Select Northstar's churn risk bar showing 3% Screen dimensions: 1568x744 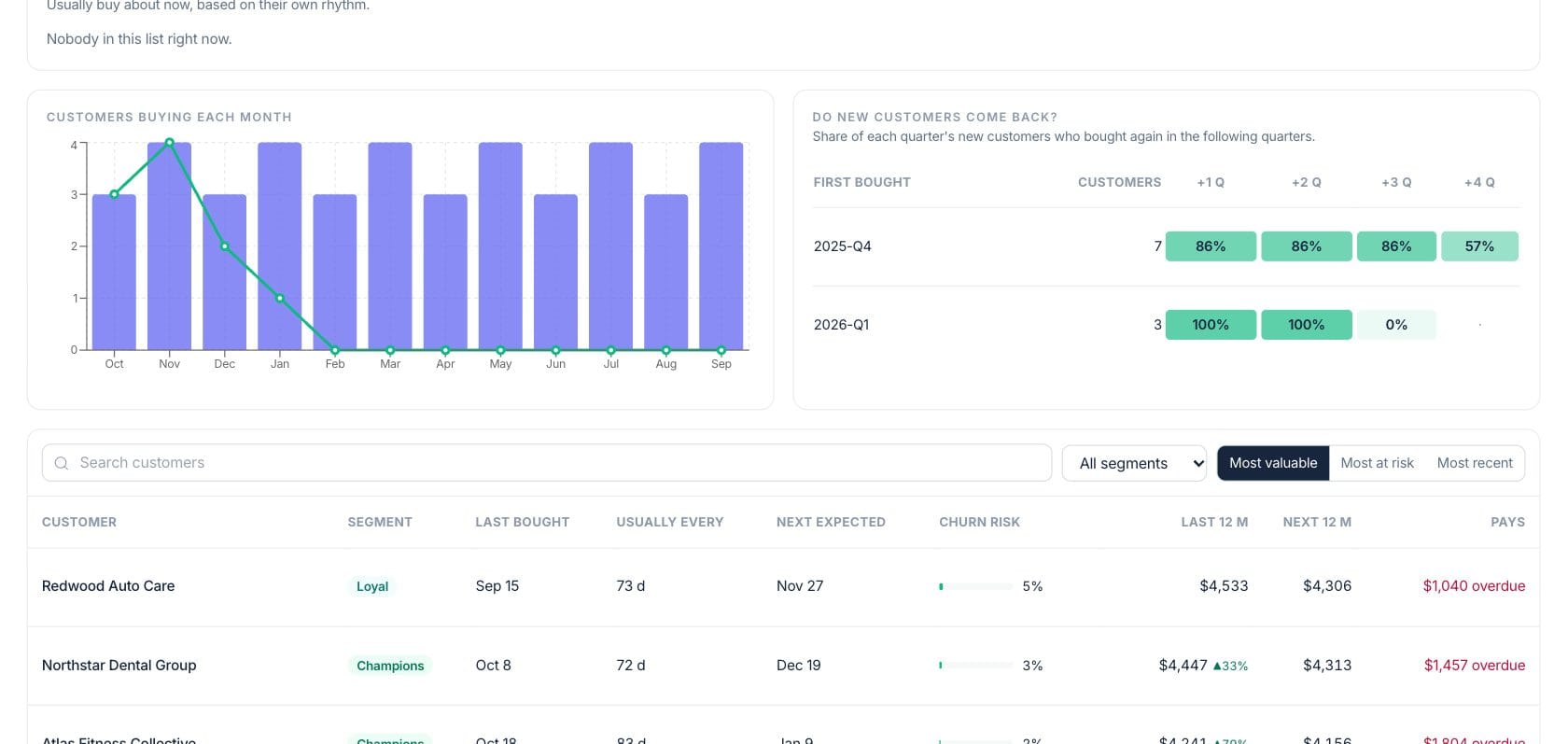pos(975,666)
